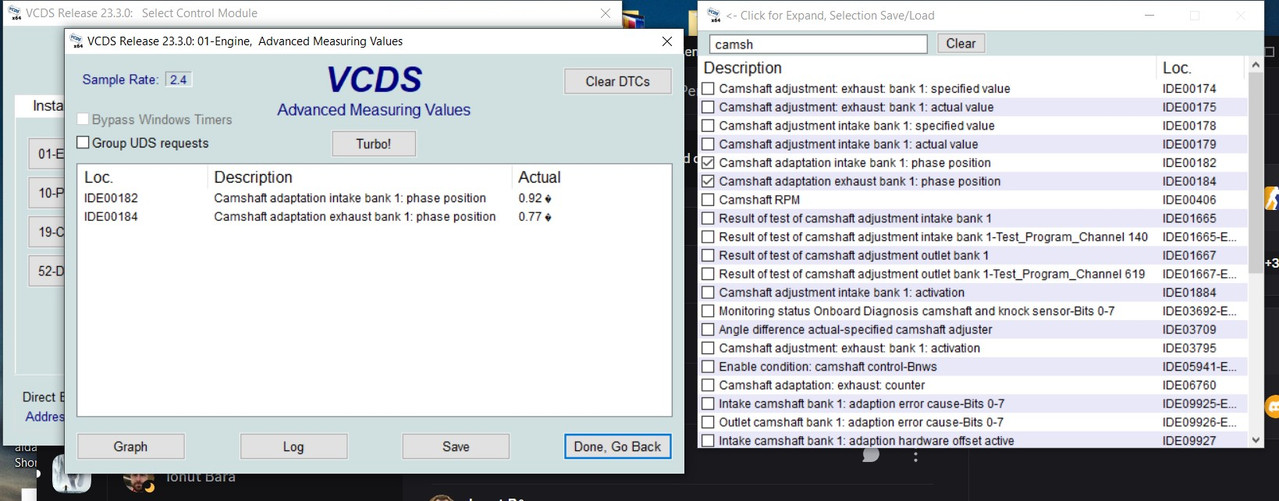Click the 0.92 actual value
Screen dimensions: 1279x501
click(x=534, y=198)
